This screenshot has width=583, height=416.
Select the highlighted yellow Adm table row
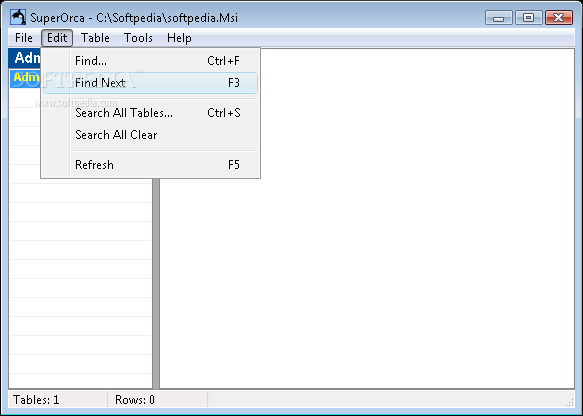[x=25, y=78]
